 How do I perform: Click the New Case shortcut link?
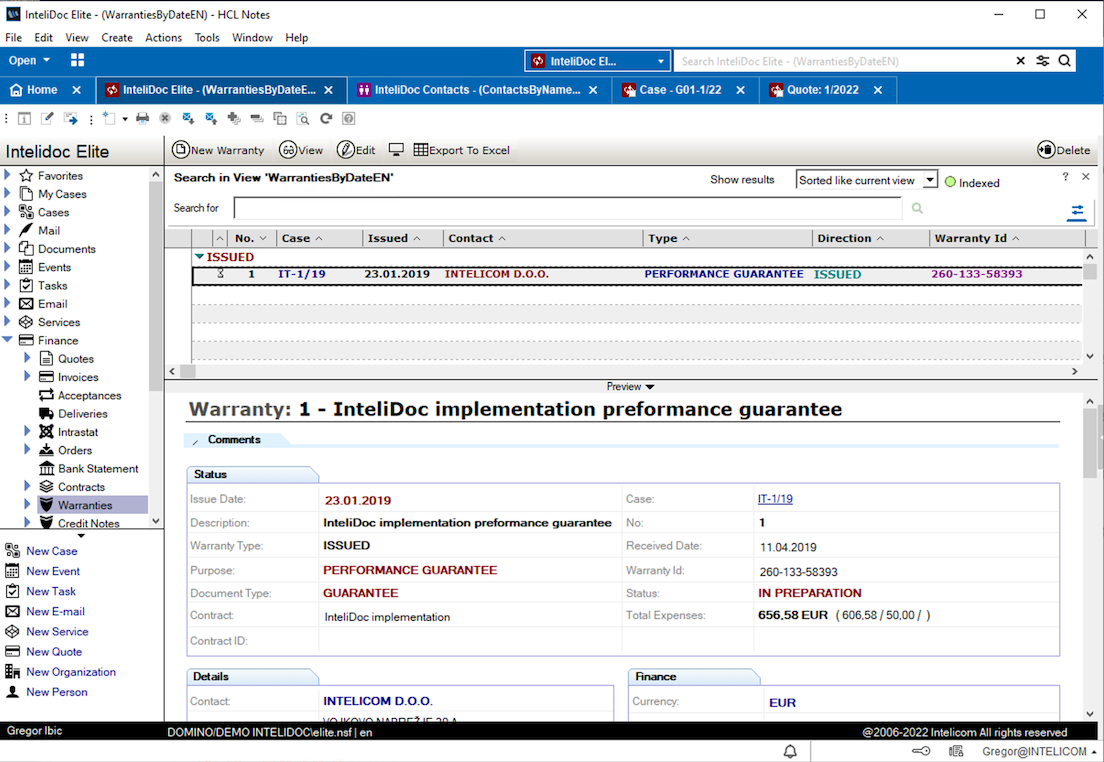click(x=51, y=551)
